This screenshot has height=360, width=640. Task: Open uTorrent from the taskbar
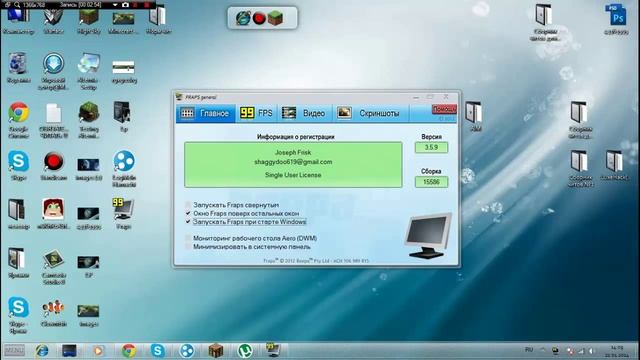point(245,351)
